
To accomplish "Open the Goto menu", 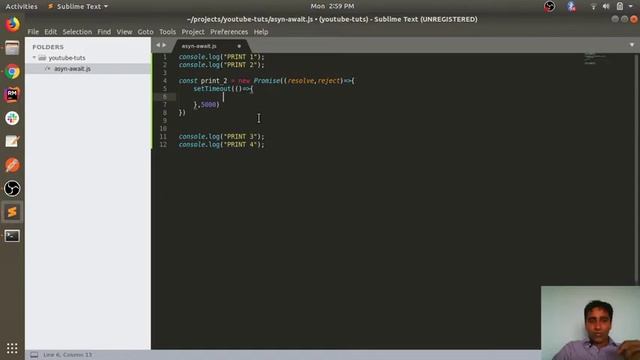I will point(145,32).
